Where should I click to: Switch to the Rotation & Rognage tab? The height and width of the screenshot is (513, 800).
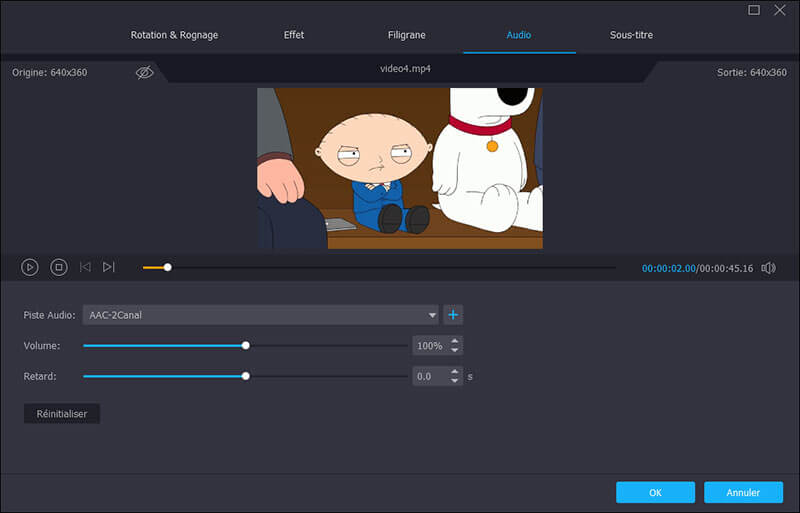[176, 35]
